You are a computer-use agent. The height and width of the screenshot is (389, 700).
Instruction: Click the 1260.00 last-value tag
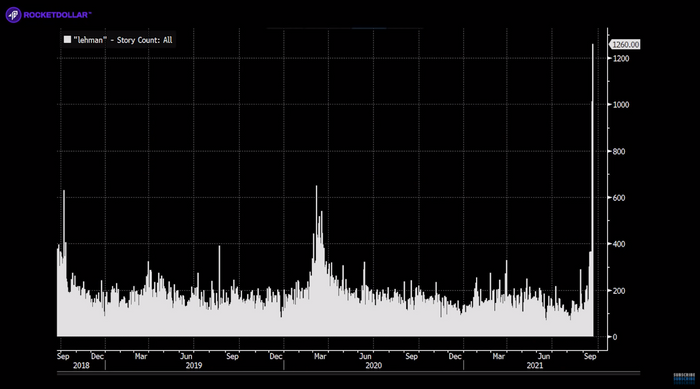coord(625,45)
